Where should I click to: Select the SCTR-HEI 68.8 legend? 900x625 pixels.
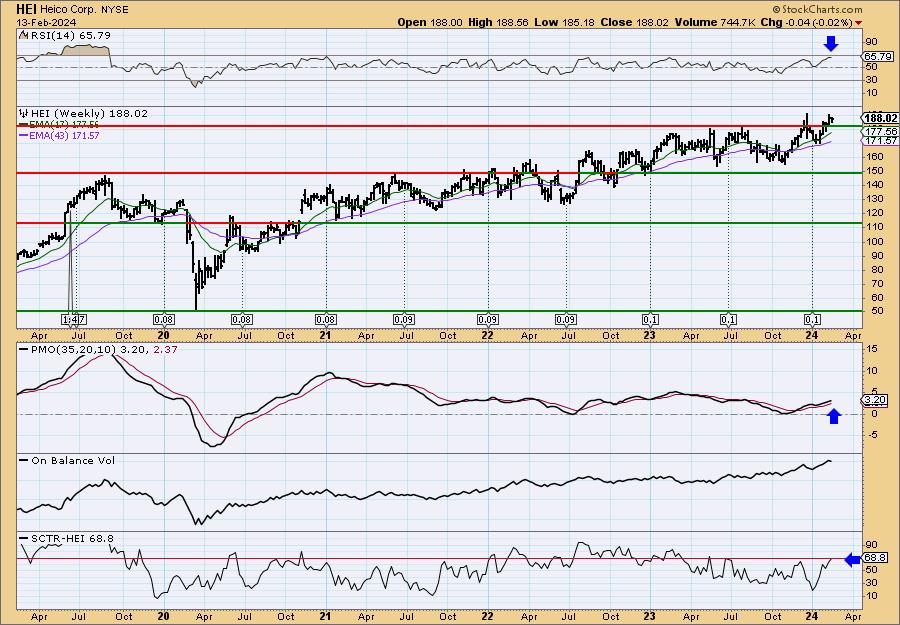(67, 538)
